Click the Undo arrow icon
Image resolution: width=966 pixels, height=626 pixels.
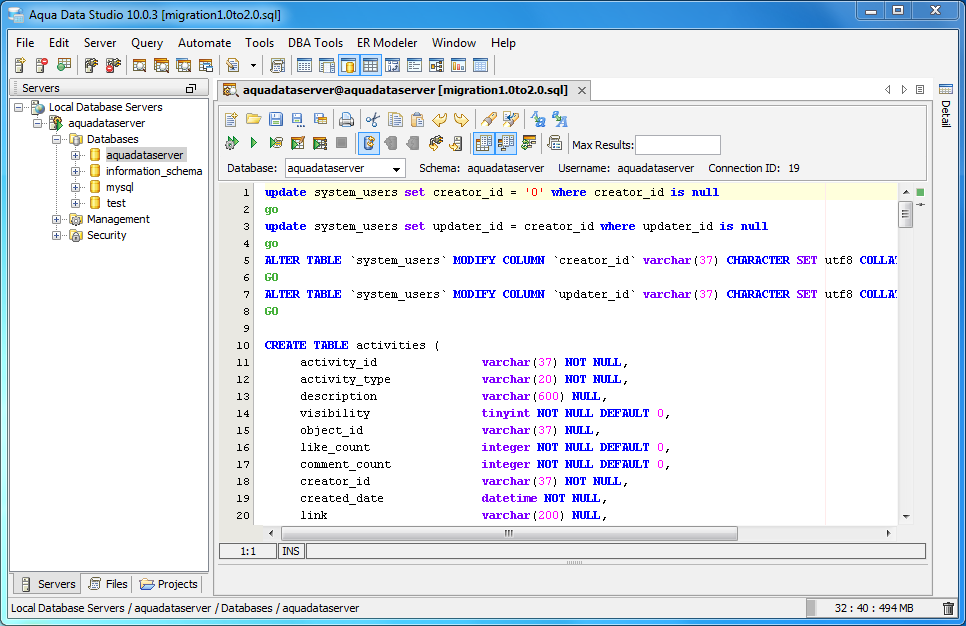(439, 119)
